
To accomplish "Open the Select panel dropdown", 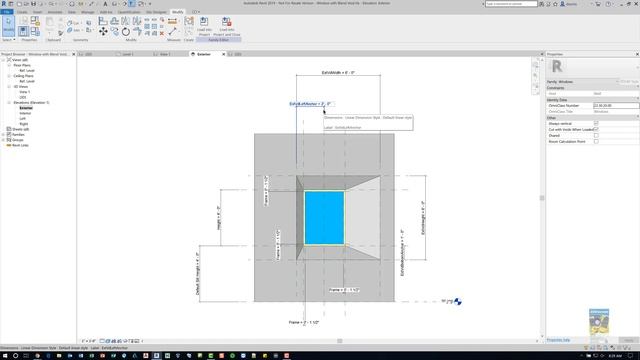I will coord(9,40).
